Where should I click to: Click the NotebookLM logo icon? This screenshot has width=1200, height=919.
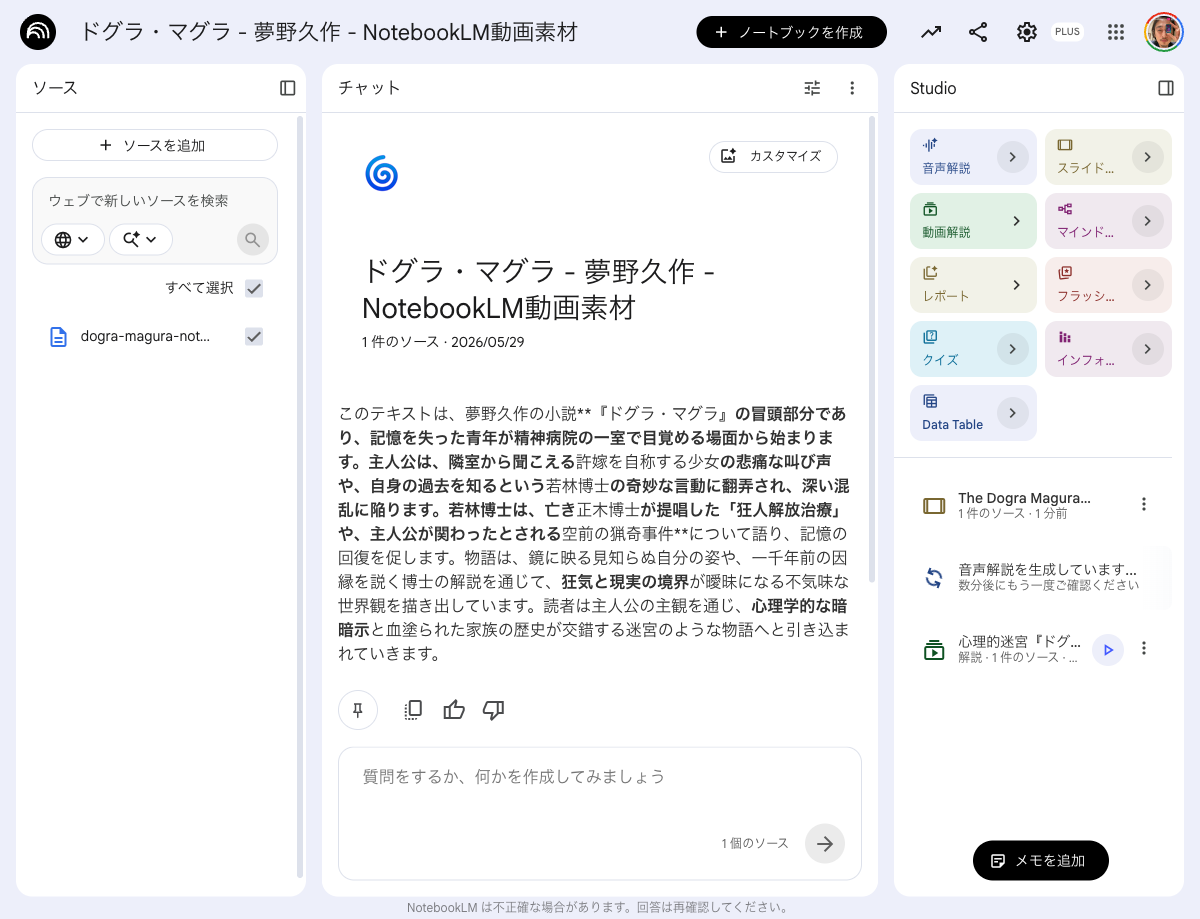pos(38,32)
